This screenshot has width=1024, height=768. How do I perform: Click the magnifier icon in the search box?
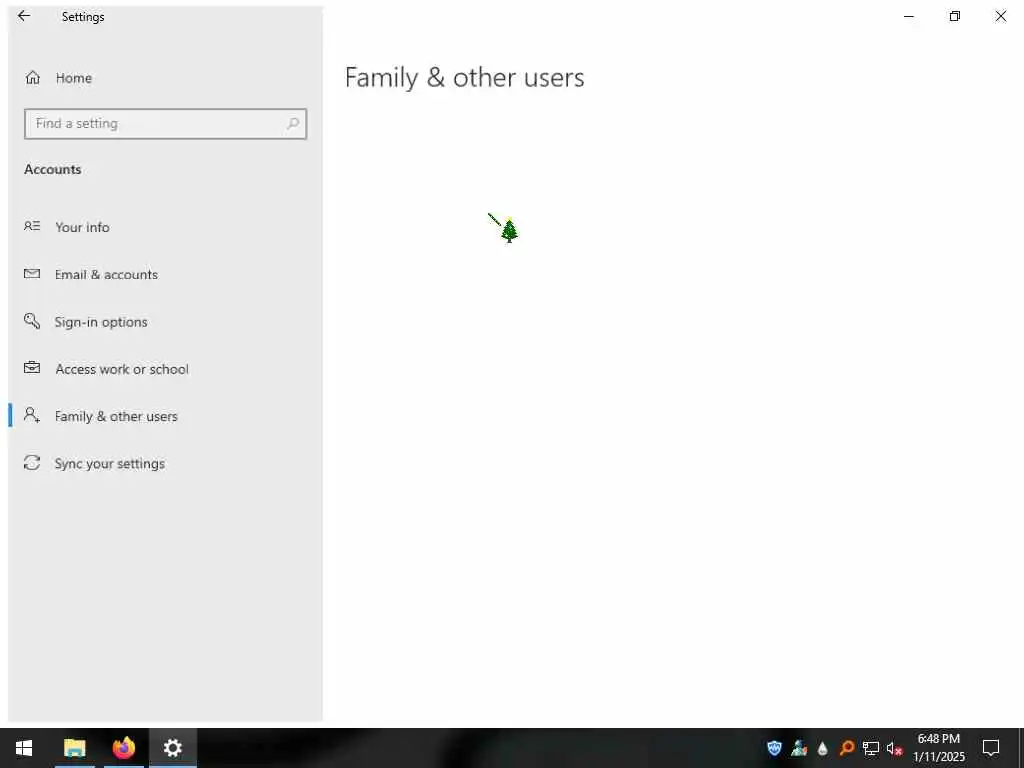pos(293,123)
